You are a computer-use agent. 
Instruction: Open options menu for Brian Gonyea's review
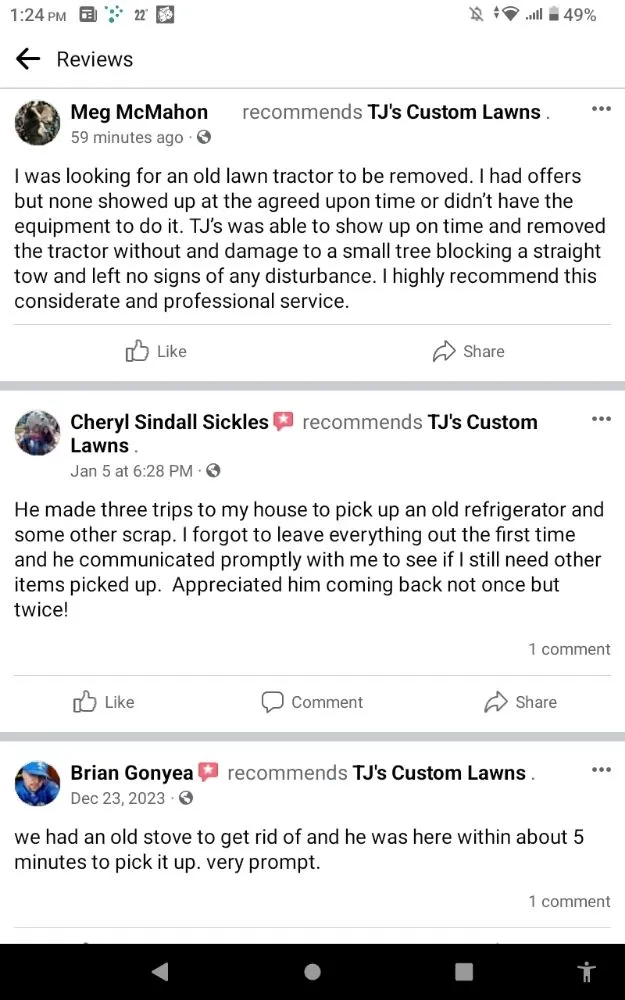[x=600, y=770]
